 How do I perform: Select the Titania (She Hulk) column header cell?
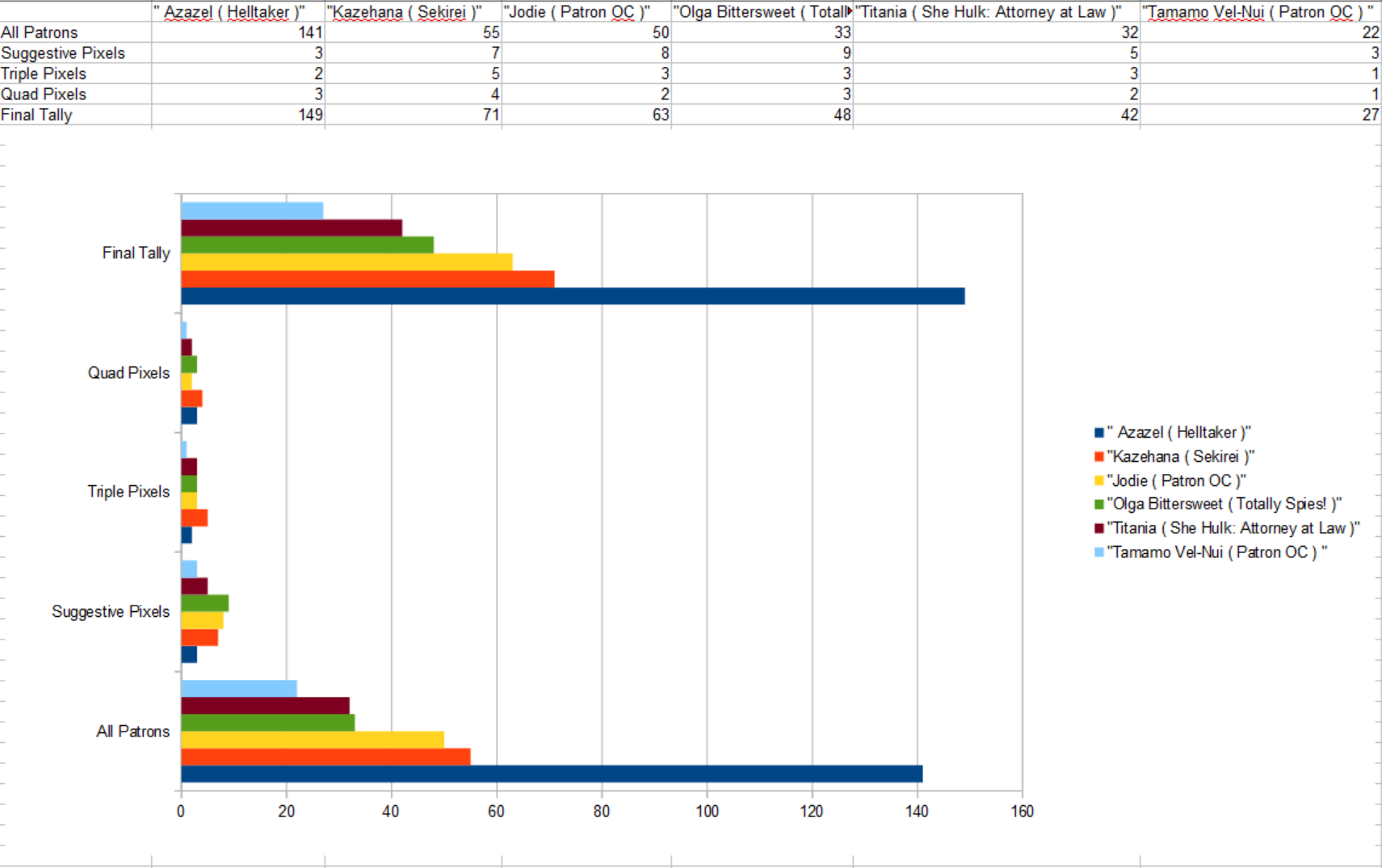[x=996, y=11]
